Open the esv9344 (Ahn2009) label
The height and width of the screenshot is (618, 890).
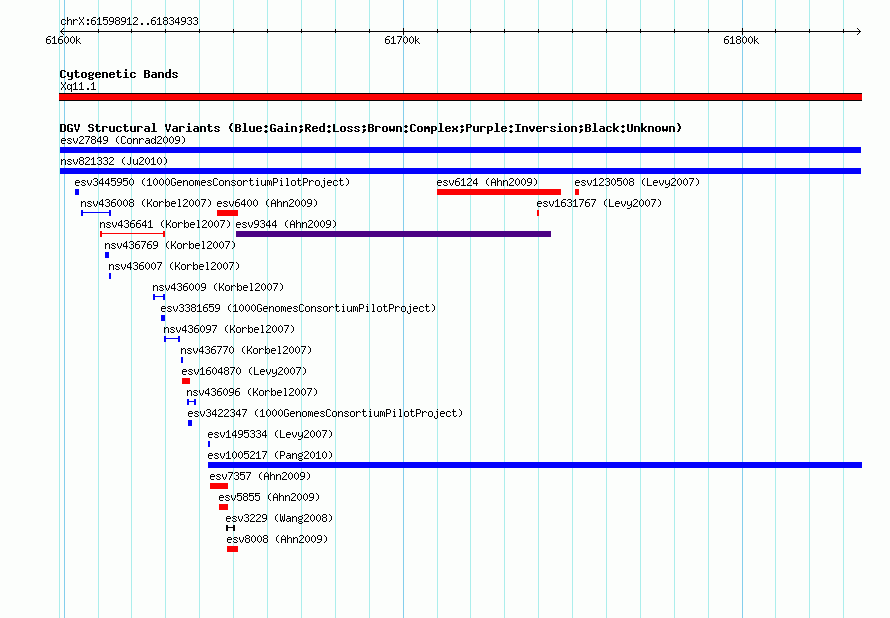coord(286,224)
